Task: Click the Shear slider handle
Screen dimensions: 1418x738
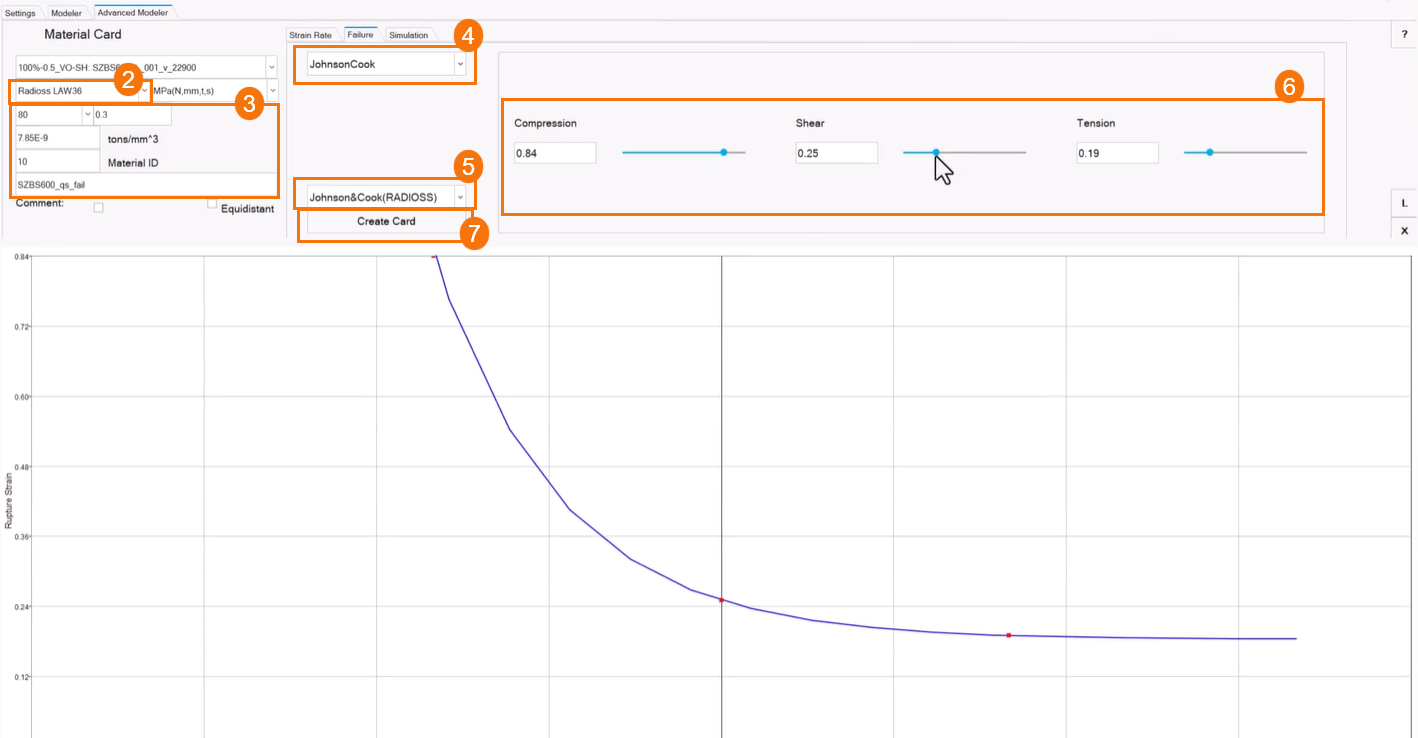Action: pyautogui.click(x=936, y=152)
